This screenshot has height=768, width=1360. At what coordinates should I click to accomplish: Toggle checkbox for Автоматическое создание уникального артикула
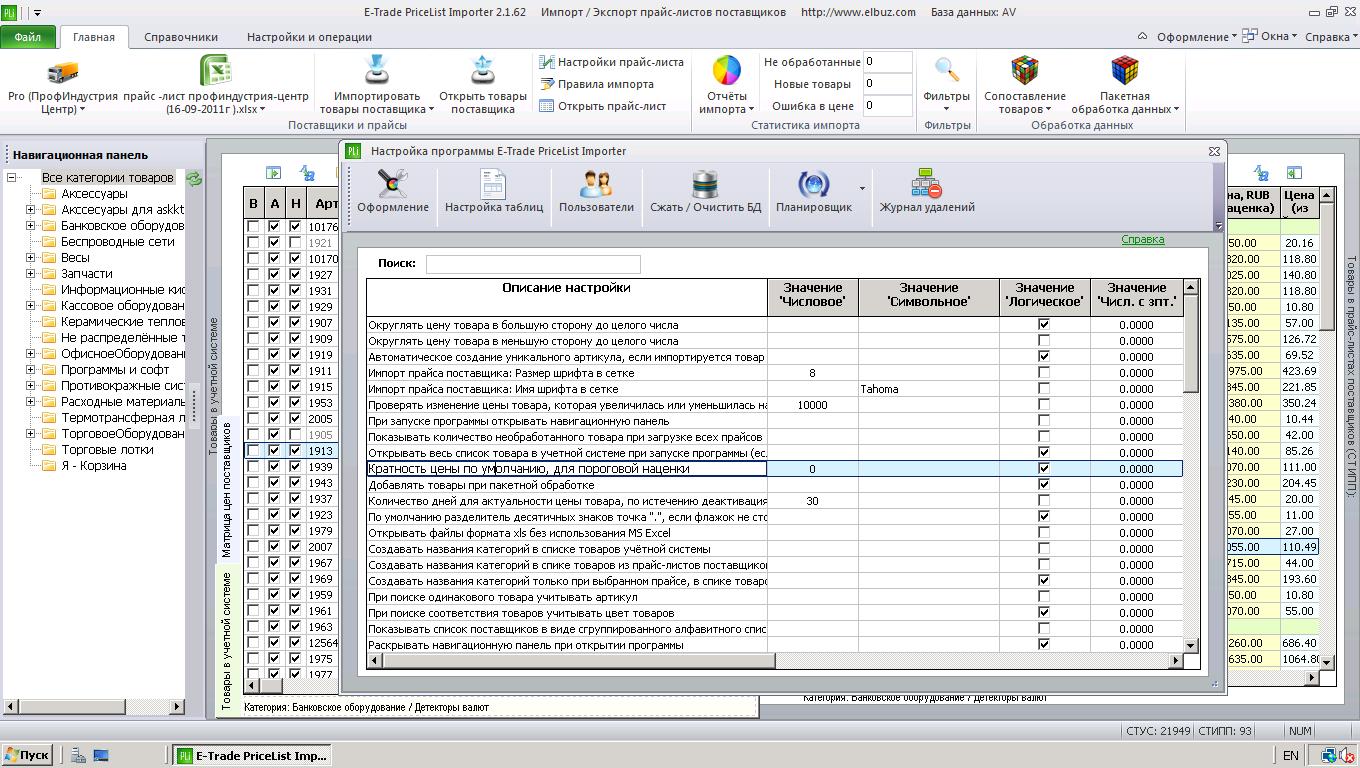coord(1044,357)
